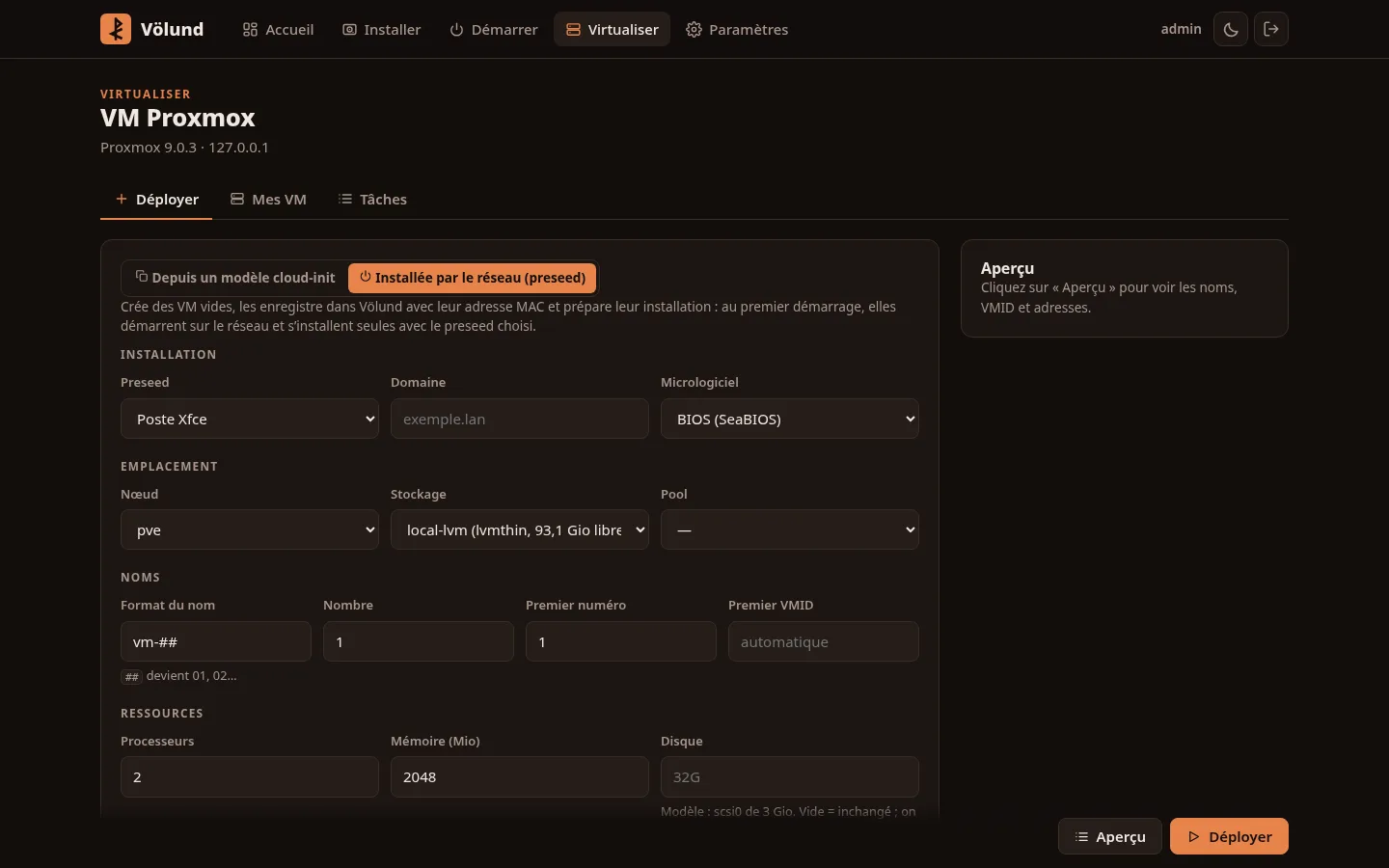Toggle dark mode with moon icon
Image resolution: width=1389 pixels, height=868 pixels.
pos(1231,29)
